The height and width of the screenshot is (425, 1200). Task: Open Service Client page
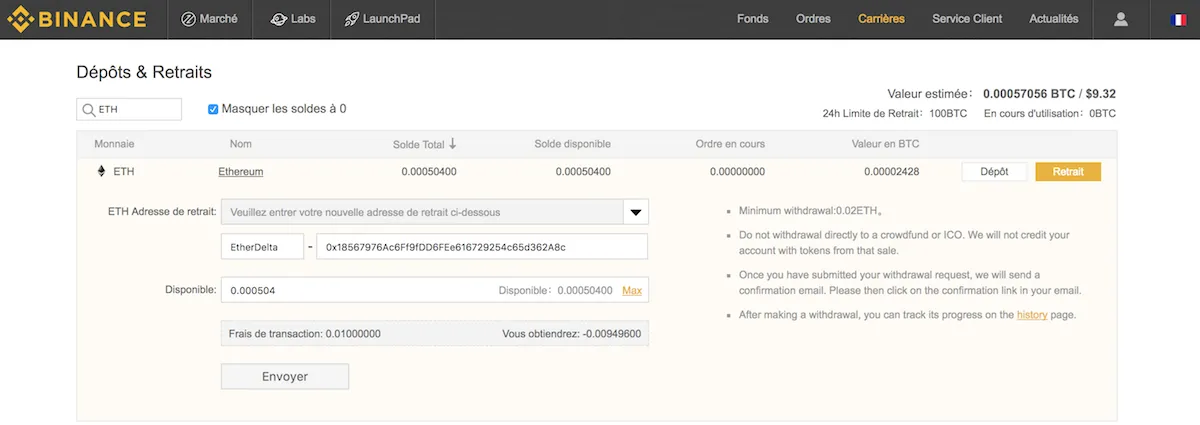[x=967, y=19]
